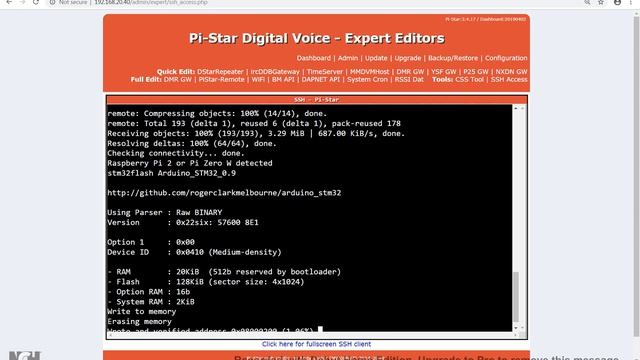Open the SSH Access tool
Screen dimensions: 640x360
[509, 79]
